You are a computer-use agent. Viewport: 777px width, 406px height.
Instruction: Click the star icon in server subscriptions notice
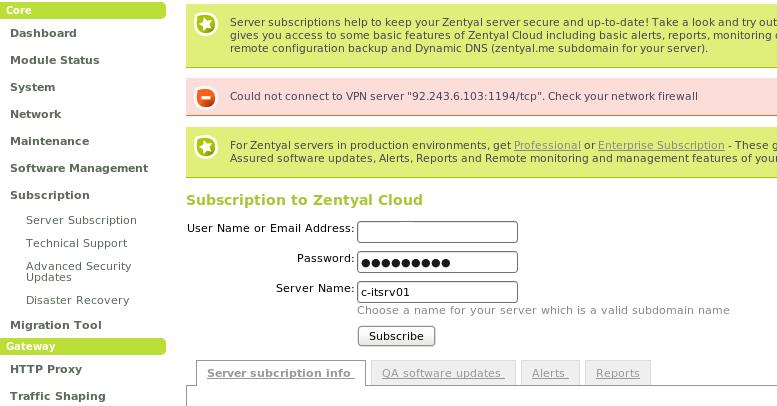(206, 24)
